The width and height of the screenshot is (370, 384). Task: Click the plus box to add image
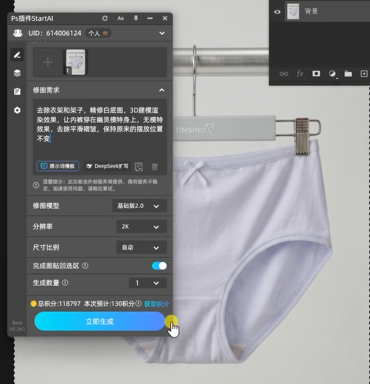coord(48,62)
